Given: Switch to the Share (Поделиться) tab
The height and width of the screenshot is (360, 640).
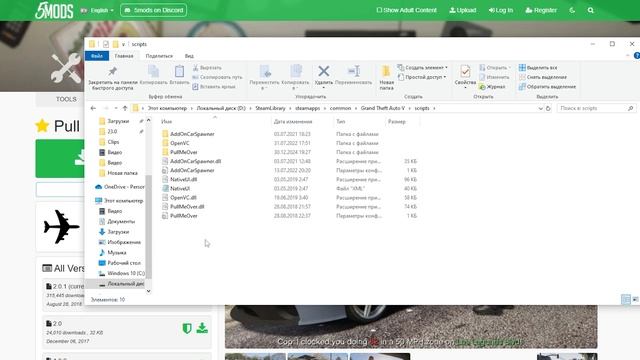Looking at the screenshot, I should 159,56.
